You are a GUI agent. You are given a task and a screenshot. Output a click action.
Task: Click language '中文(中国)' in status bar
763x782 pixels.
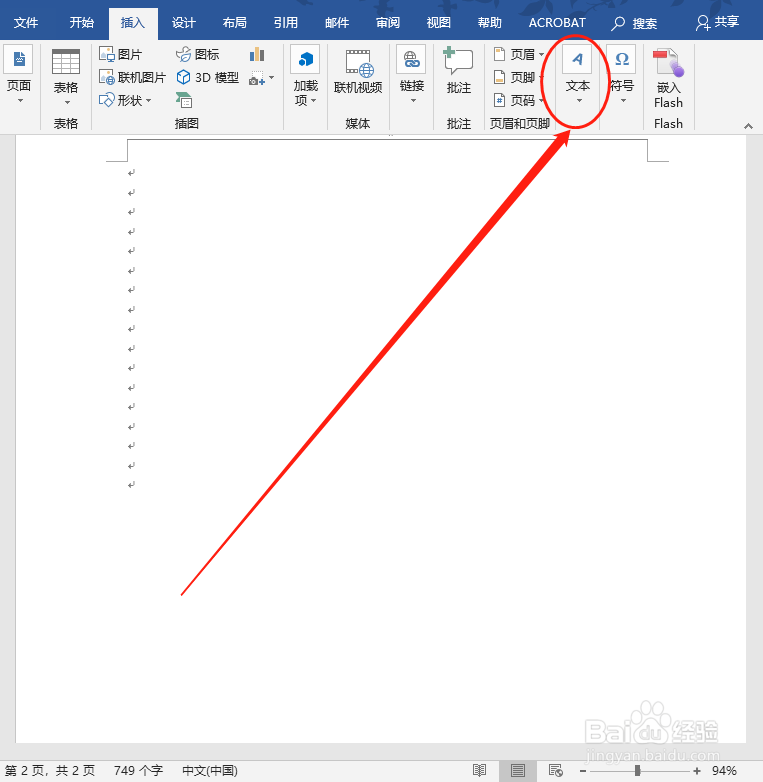[x=209, y=771]
